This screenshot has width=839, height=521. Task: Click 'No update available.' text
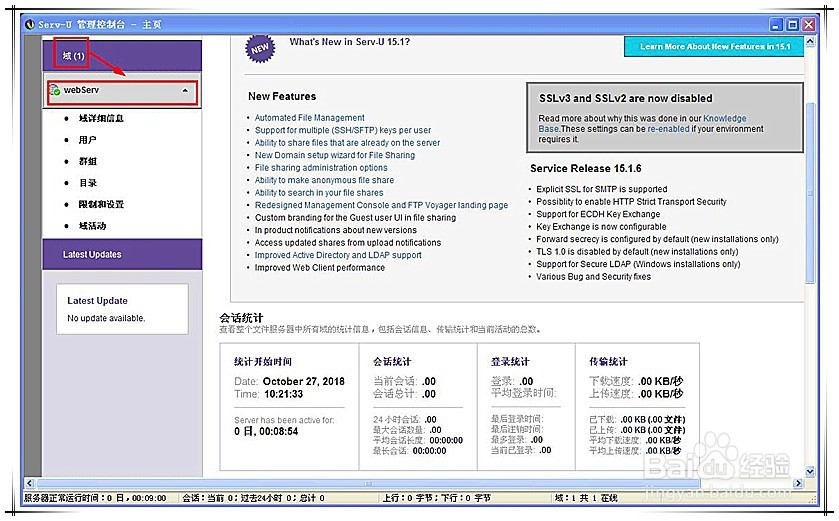(106, 318)
